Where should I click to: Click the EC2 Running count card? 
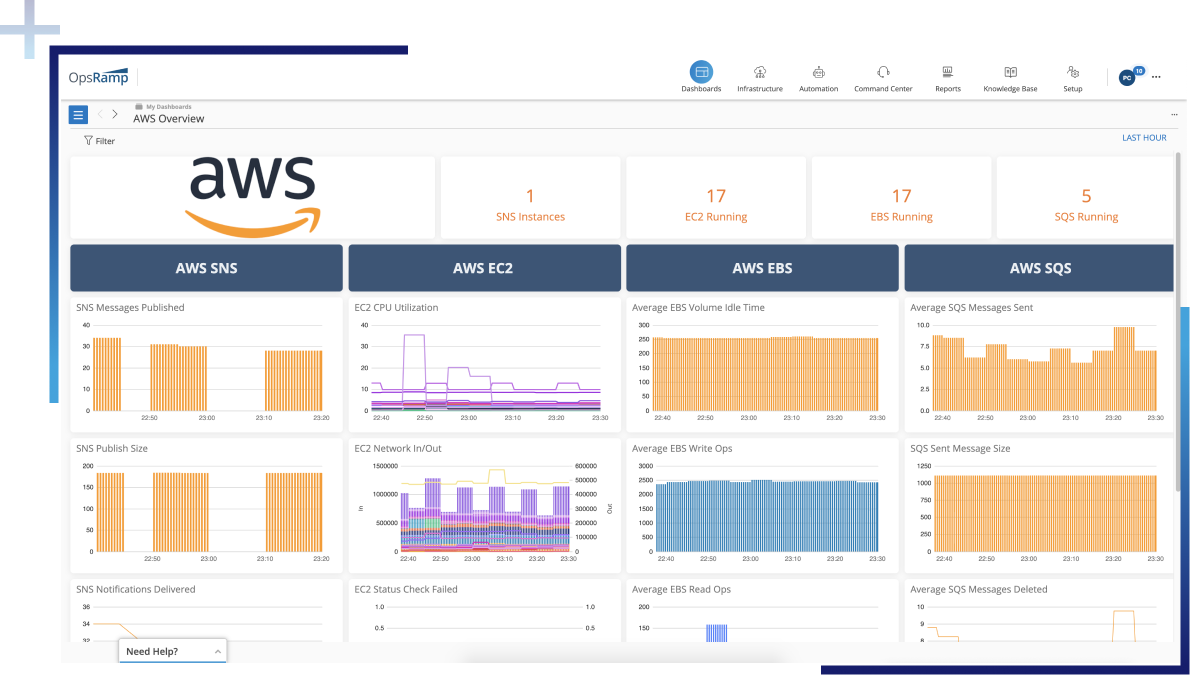pos(716,197)
